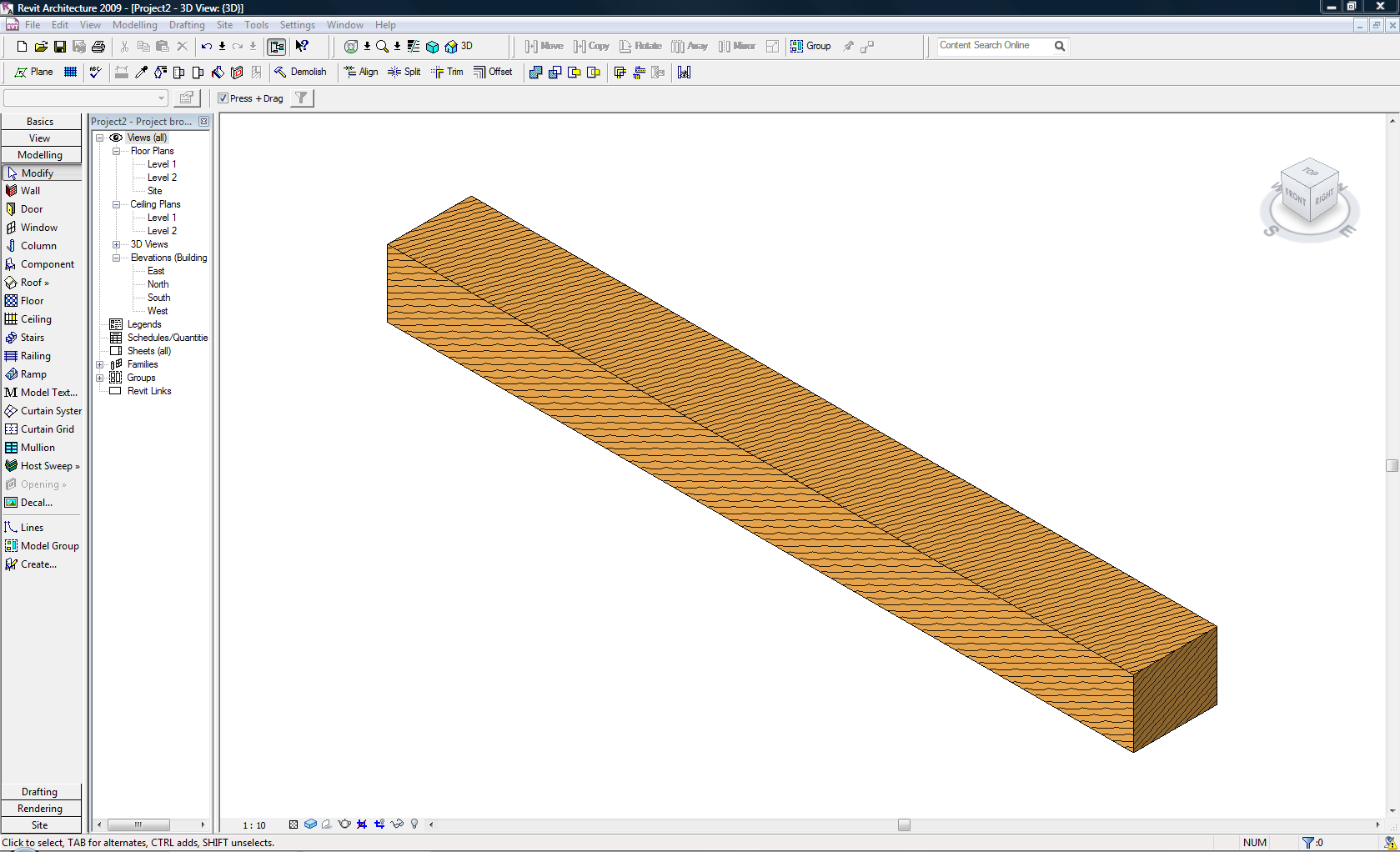
Task: Select the Demolish tool
Action: (302, 73)
